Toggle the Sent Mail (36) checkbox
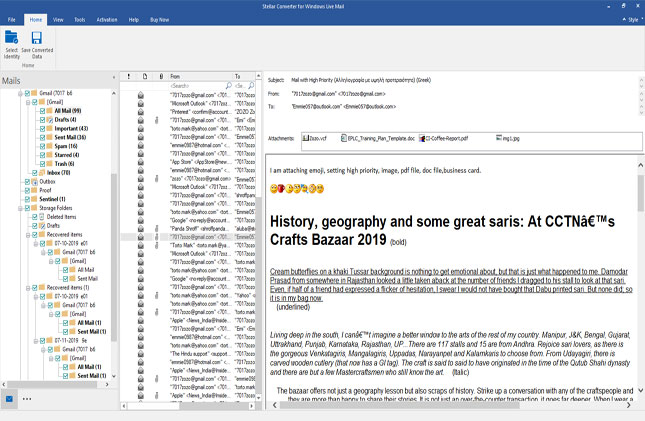645x421 pixels. (42, 137)
